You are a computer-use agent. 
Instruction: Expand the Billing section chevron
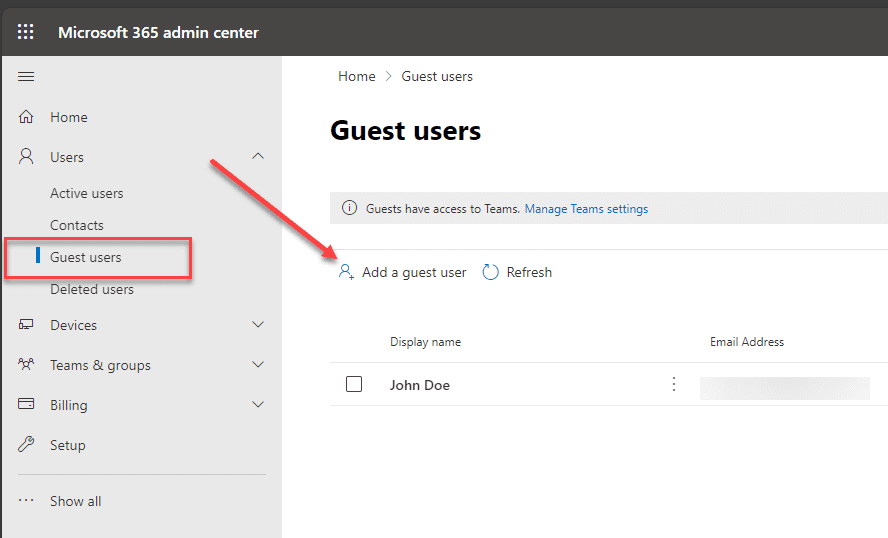click(258, 404)
